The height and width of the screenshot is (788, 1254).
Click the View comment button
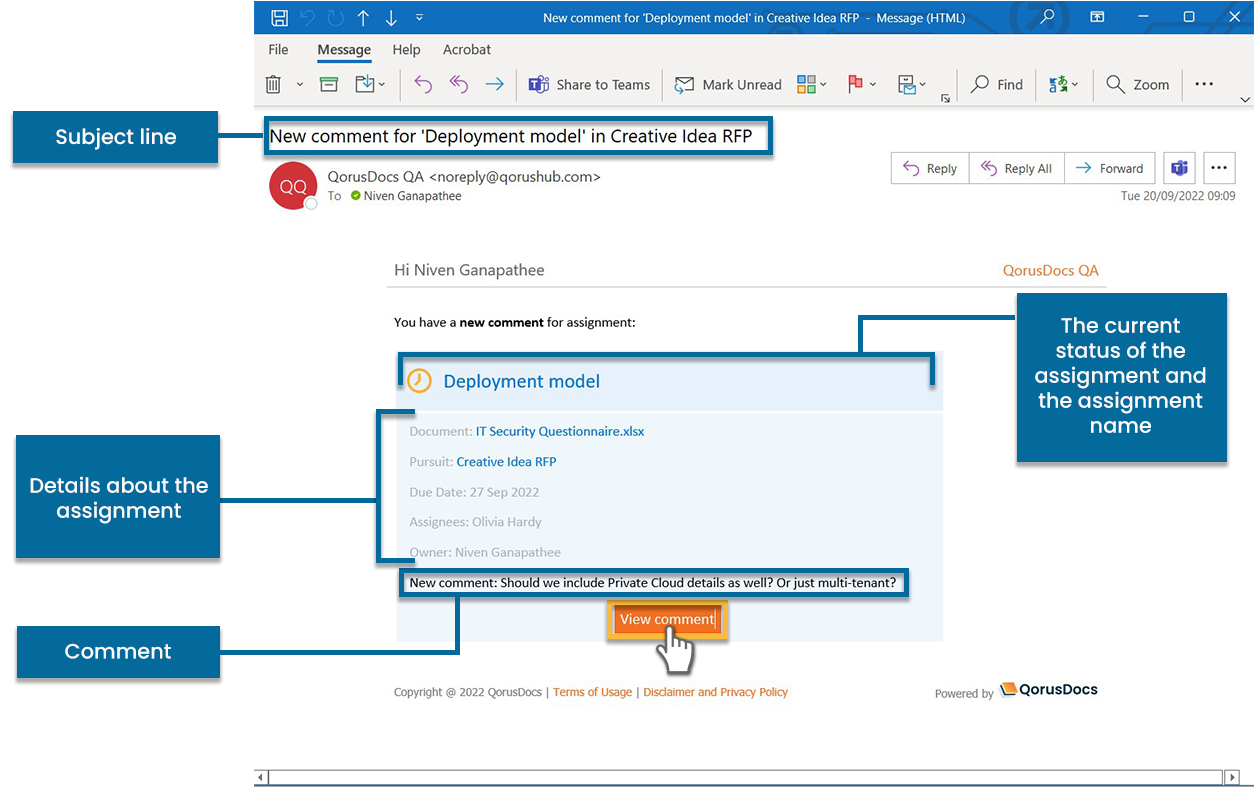point(667,620)
